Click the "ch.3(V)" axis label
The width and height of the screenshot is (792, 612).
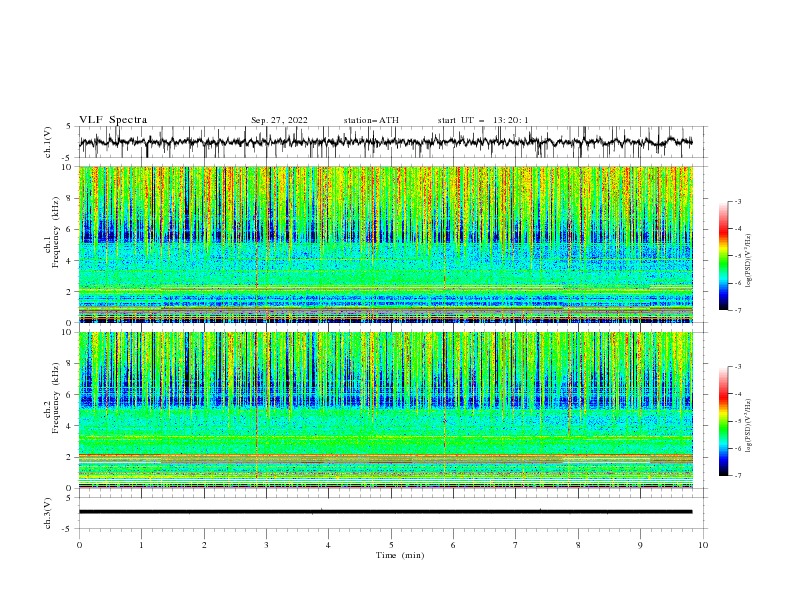(48, 513)
